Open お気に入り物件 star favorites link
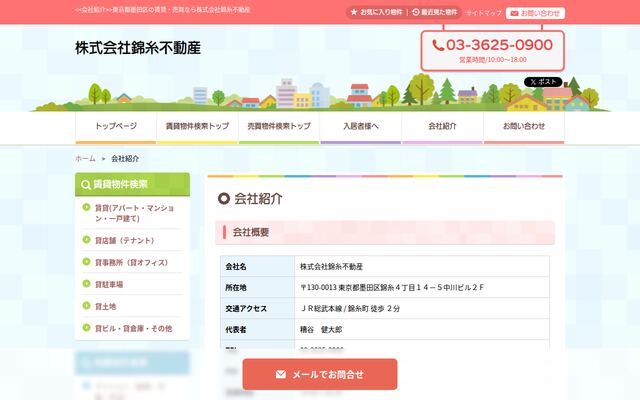This screenshot has width=640, height=400. point(376,13)
